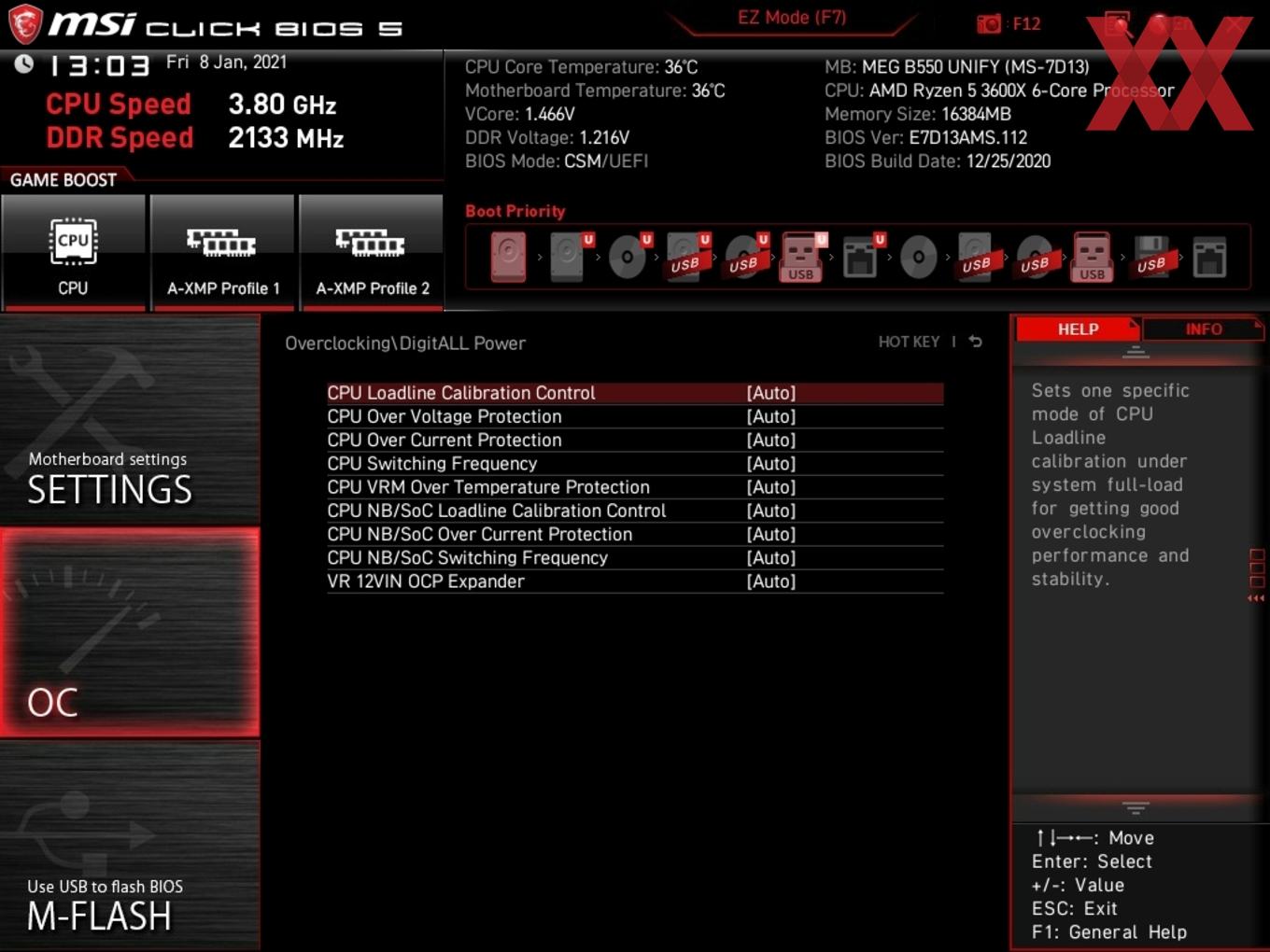1270x952 pixels.
Task: Click the Boot Priority heading
Action: tap(515, 211)
